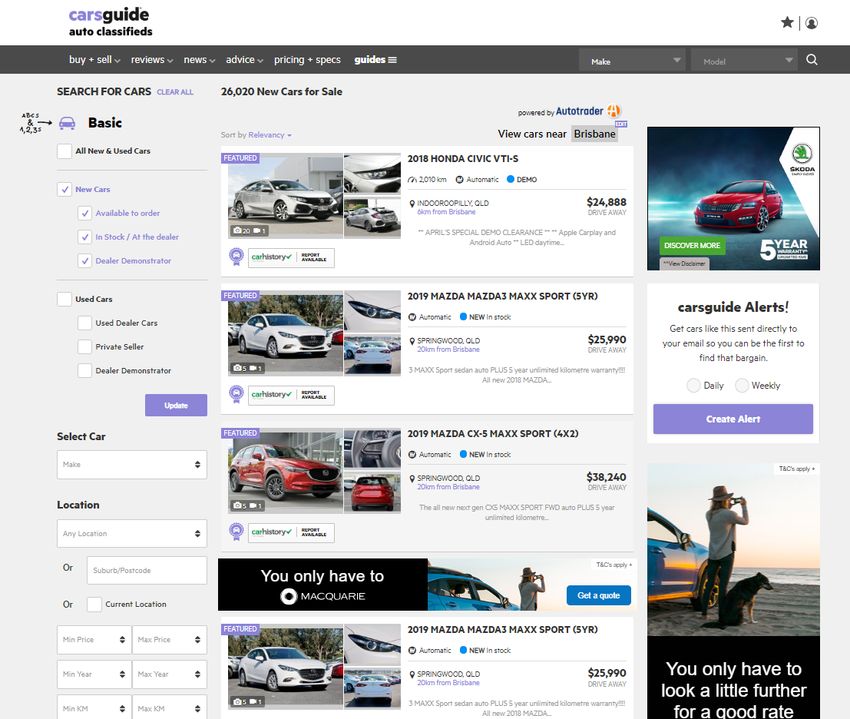Open carhistory report for Honda Civic
Image resolution: width=850 pixels, height=719 pixels.
pos(291,258)
